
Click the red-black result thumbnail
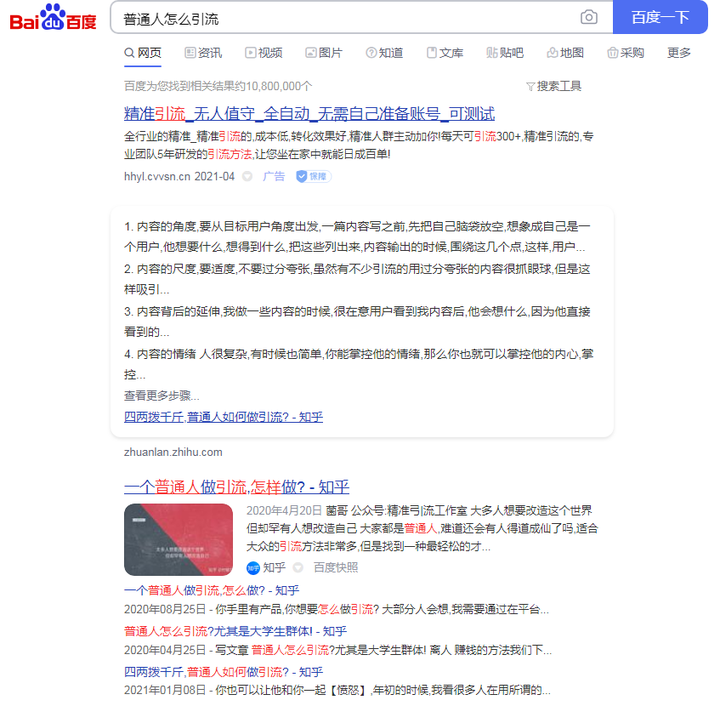pos(179,540)
